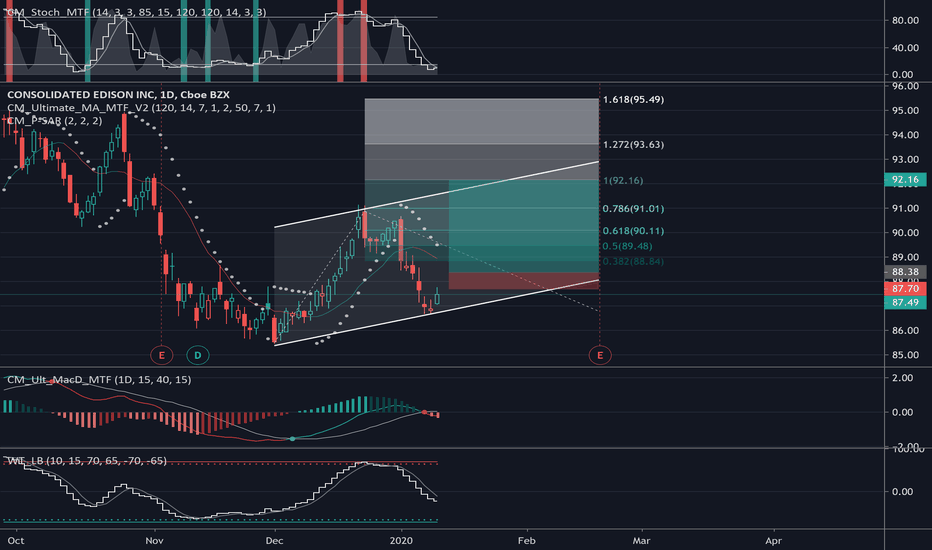Click the Dec label on time axis
Screen dimensions: 932x550
coord(274,540)
